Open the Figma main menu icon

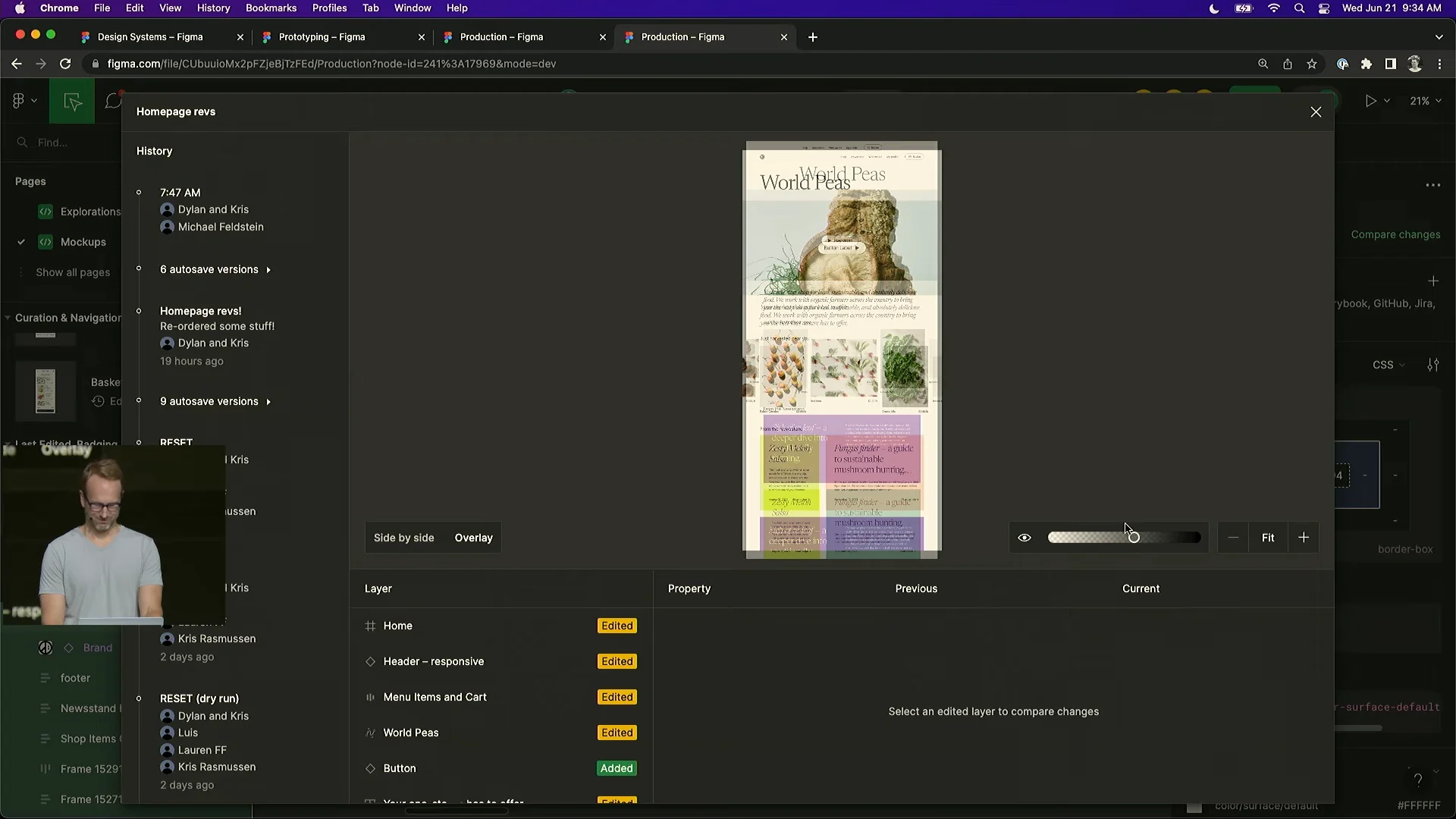pos(19,100)
